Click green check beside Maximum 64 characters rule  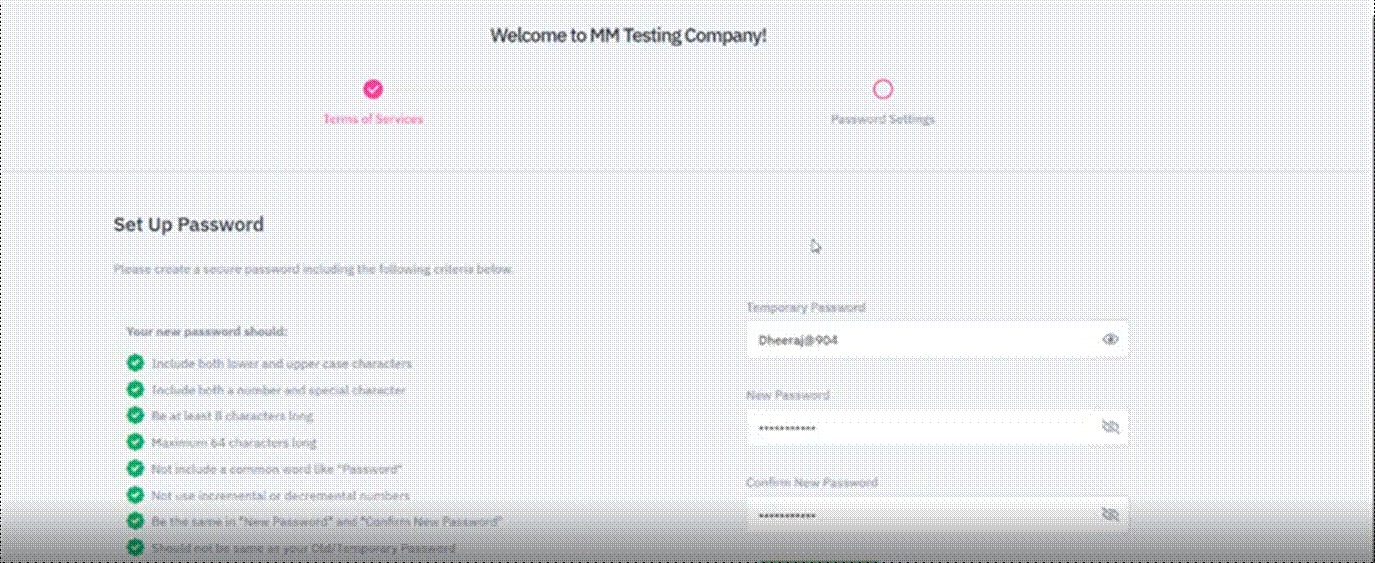[135, 441]
